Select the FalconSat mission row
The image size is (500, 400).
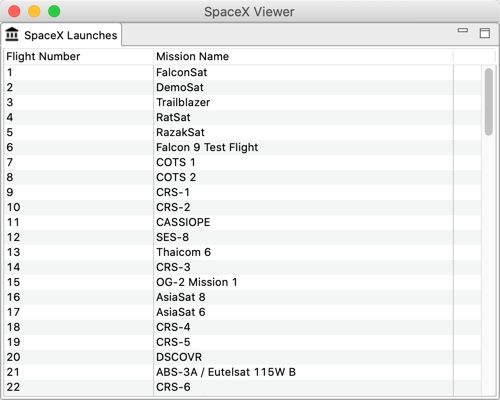coord(243,72)
